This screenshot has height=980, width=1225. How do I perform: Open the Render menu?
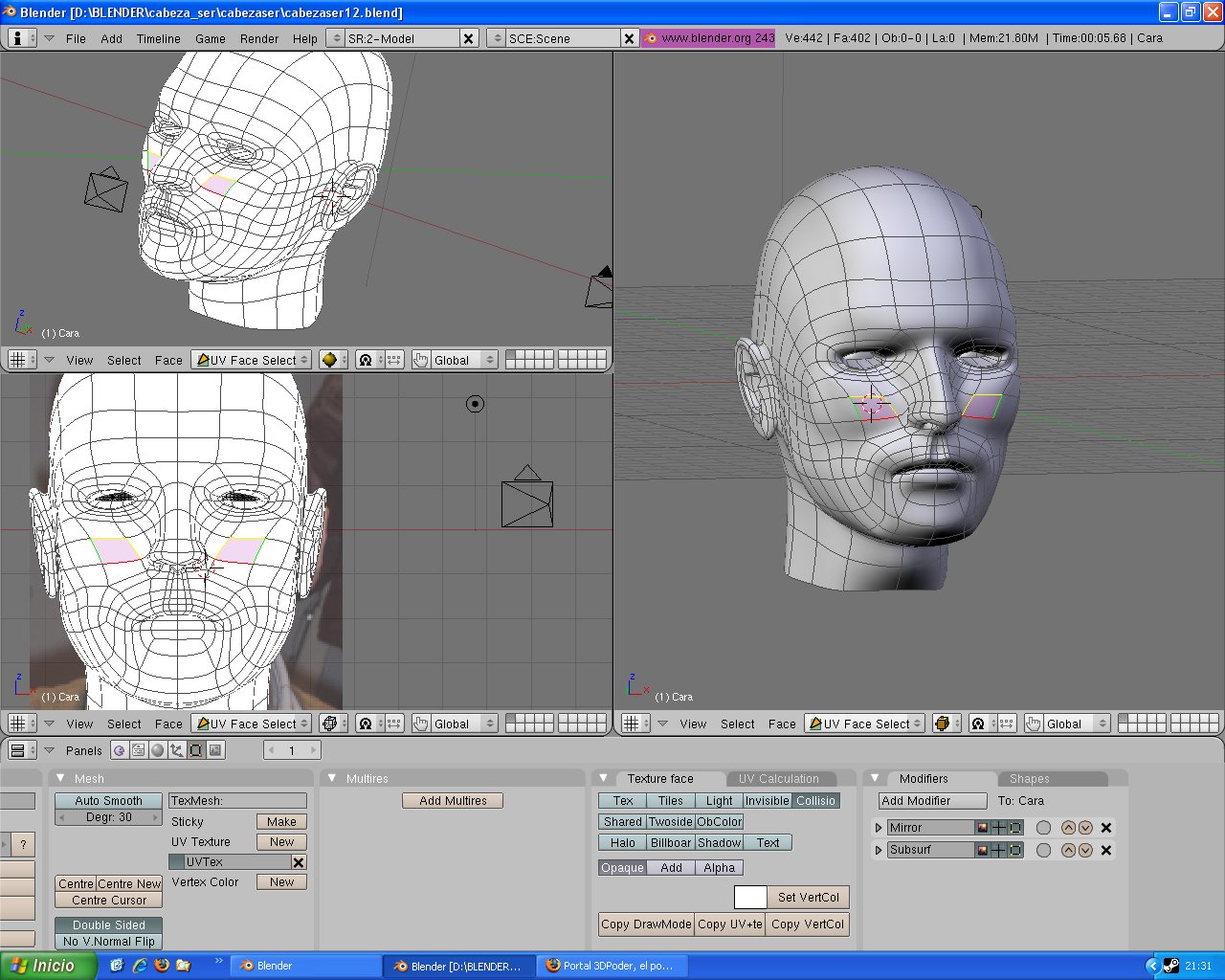(259, 38)
